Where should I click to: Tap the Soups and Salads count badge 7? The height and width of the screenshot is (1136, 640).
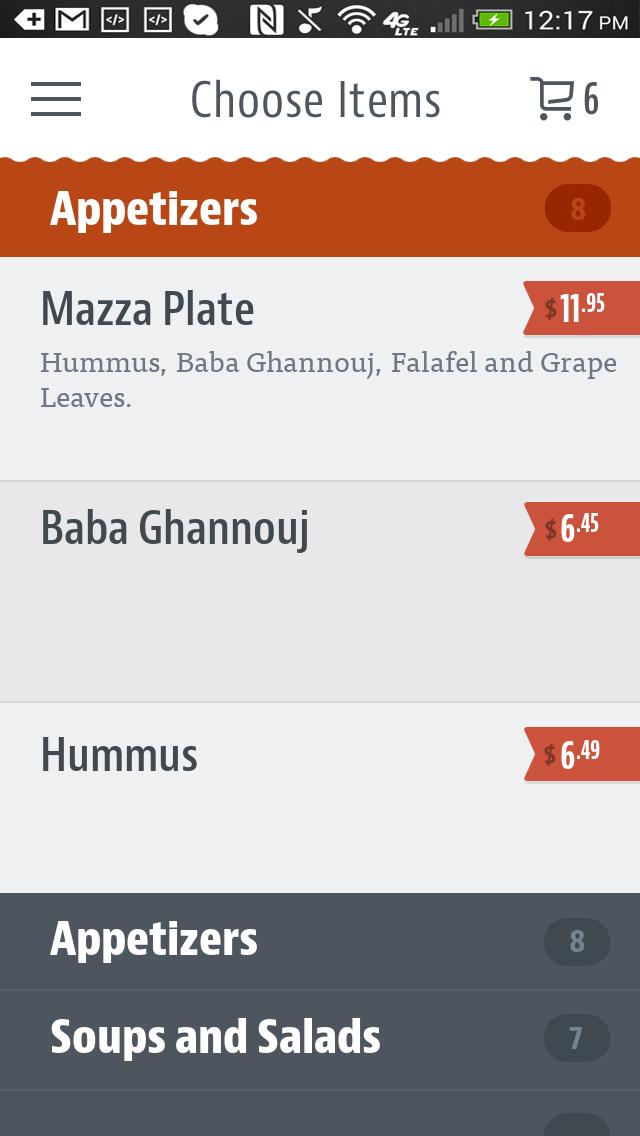(576, 1039)
